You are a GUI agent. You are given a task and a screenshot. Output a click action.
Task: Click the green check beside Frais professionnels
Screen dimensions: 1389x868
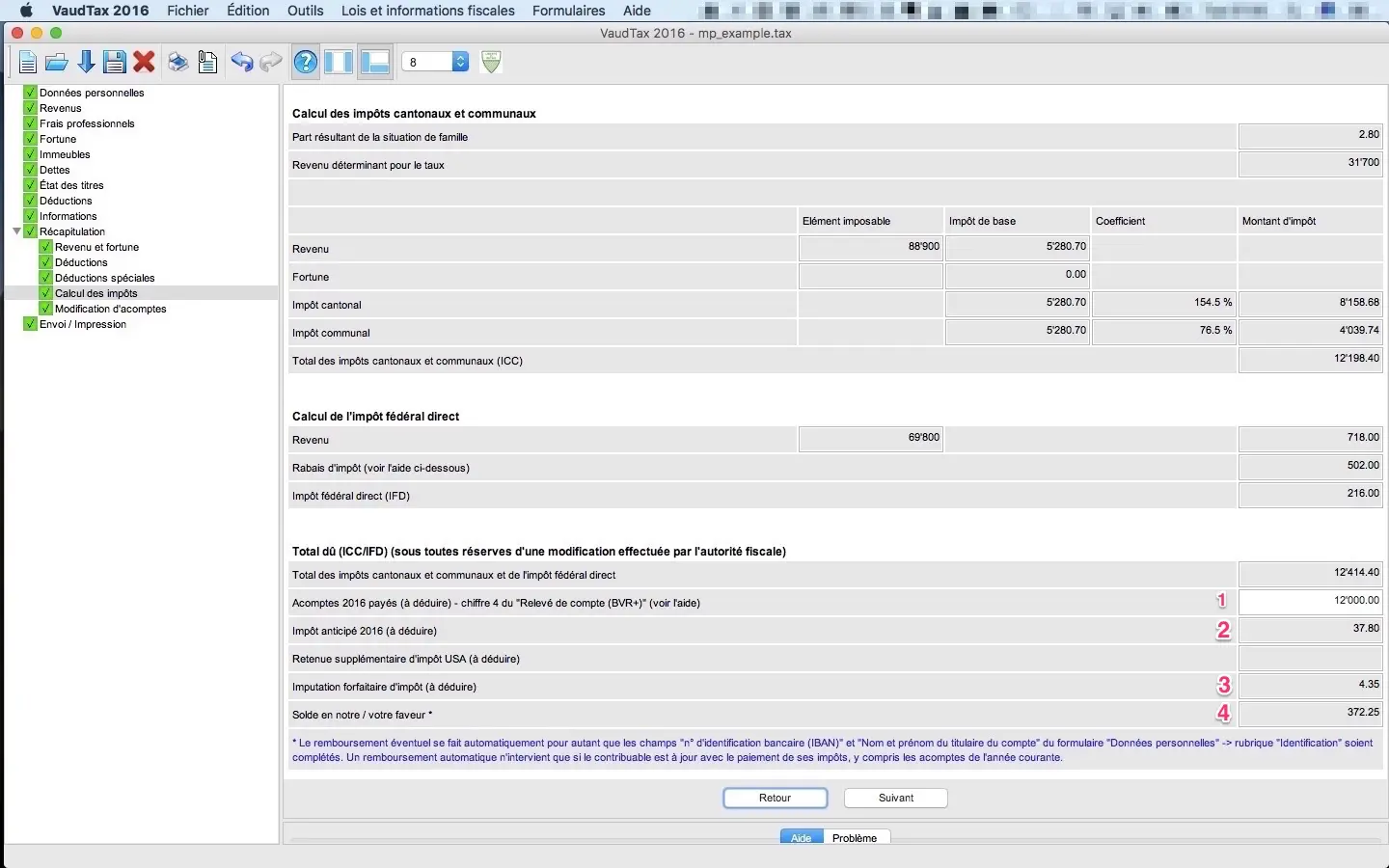click(30, 123)
